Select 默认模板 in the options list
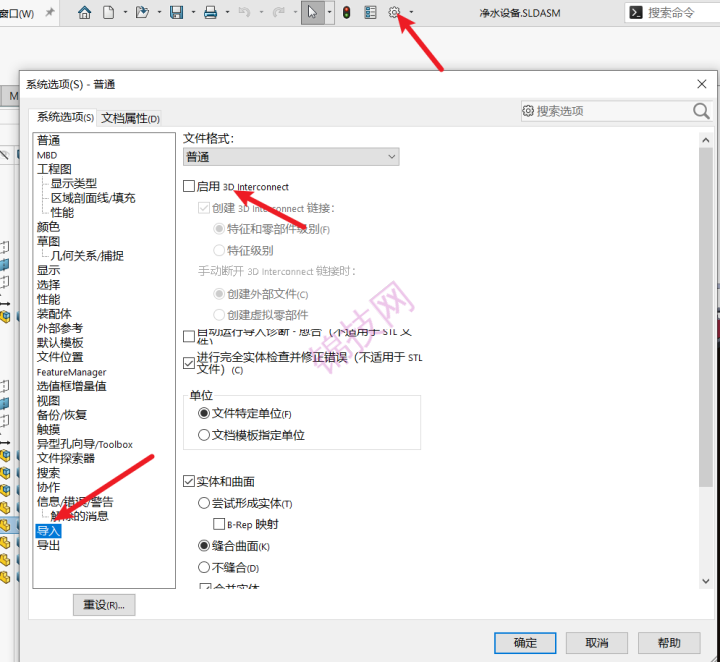720x662 pixels. coord(60,342)
